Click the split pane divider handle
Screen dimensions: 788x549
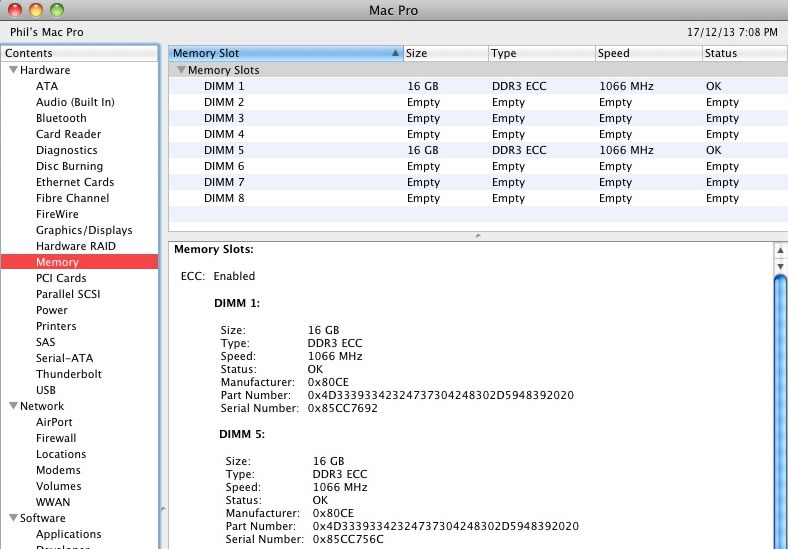point(478,235)
